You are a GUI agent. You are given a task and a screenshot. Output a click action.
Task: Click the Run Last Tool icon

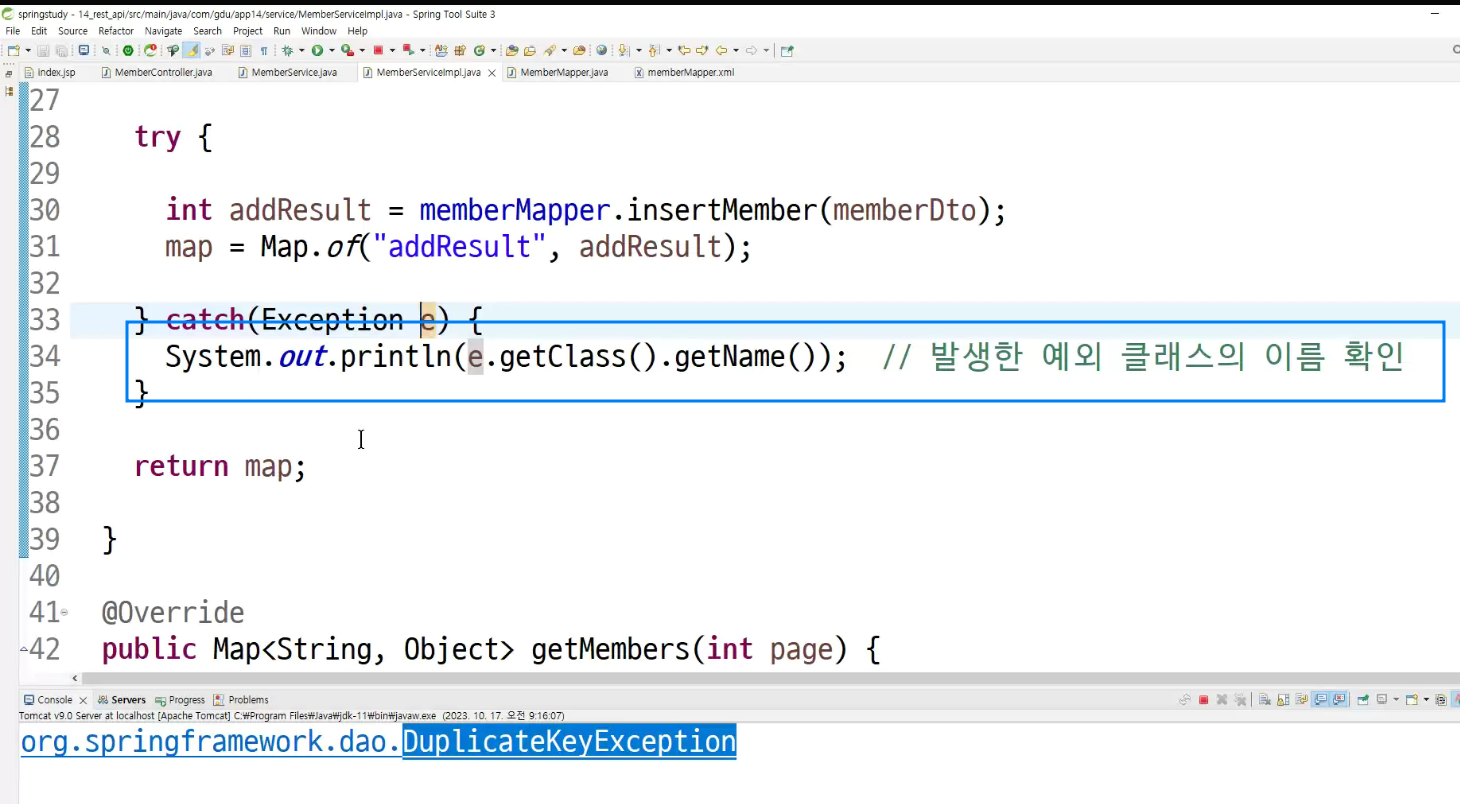[346, 50]
